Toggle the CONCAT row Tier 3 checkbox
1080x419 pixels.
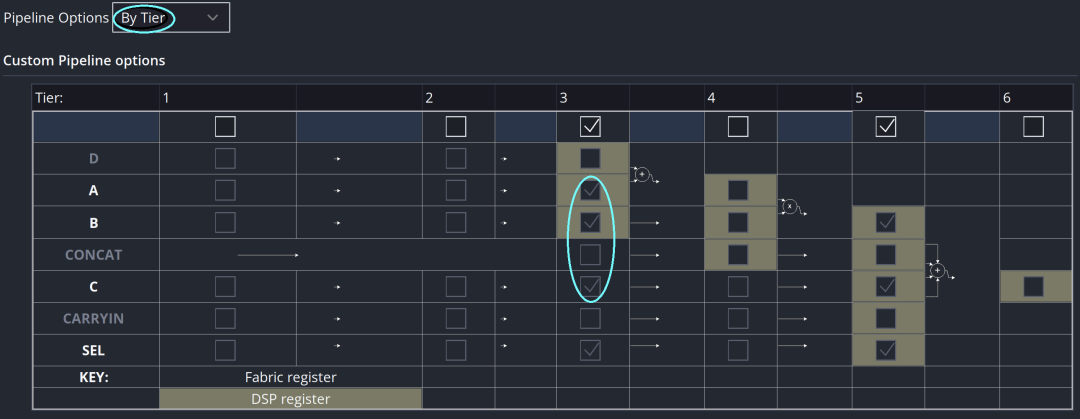591,254
